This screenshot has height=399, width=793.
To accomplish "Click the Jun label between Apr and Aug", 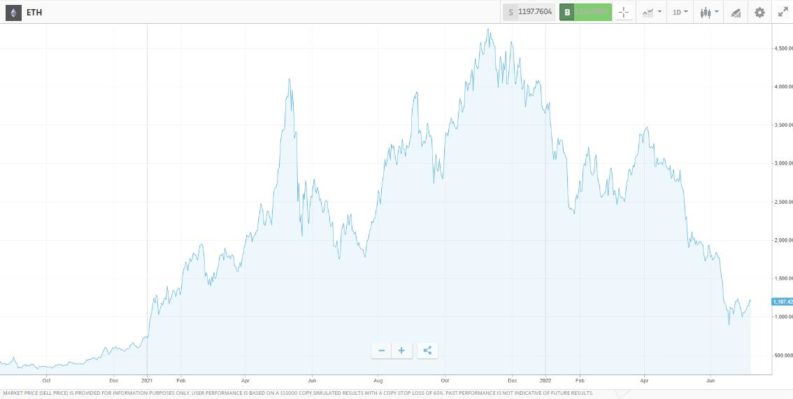I will pyautogui.click(x=312, y=380).
